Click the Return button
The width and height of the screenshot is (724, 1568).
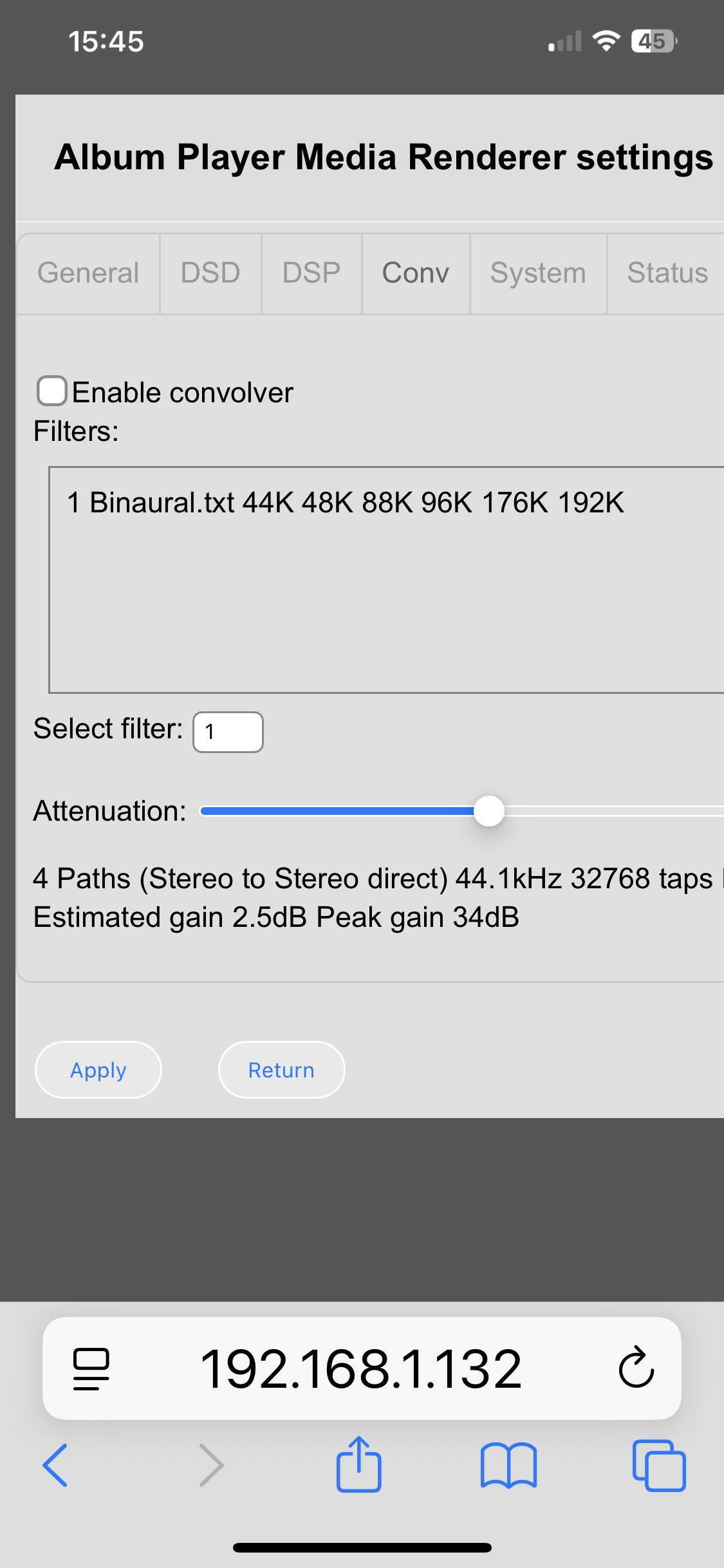(x=281, y=1070)
